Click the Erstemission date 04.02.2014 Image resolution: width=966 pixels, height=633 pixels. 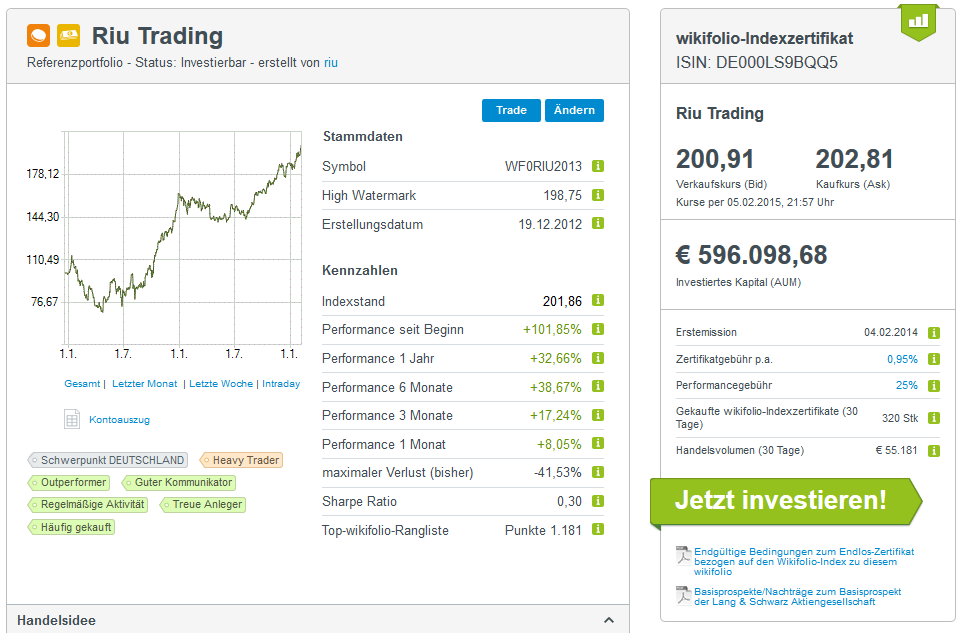pos(891,333)
